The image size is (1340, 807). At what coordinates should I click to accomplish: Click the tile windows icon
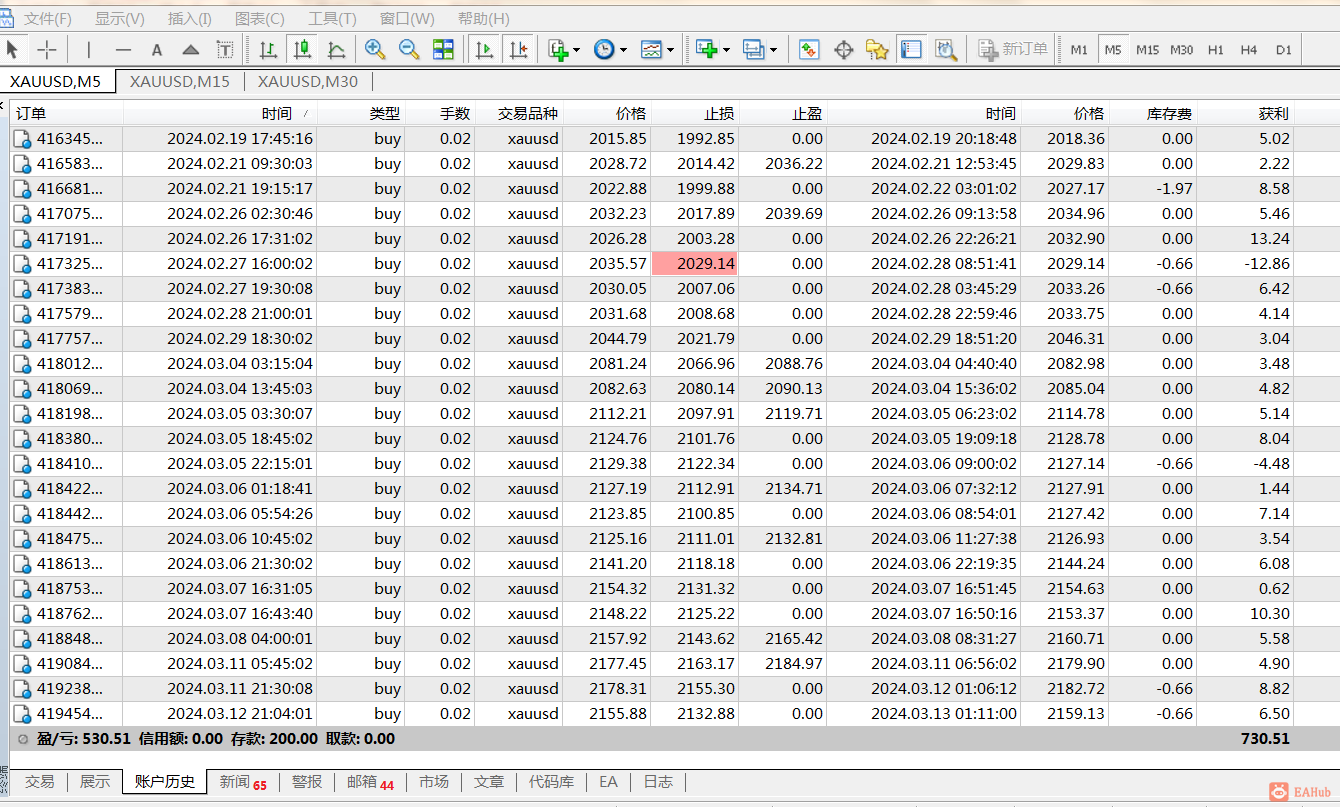[x=443, y=49]
